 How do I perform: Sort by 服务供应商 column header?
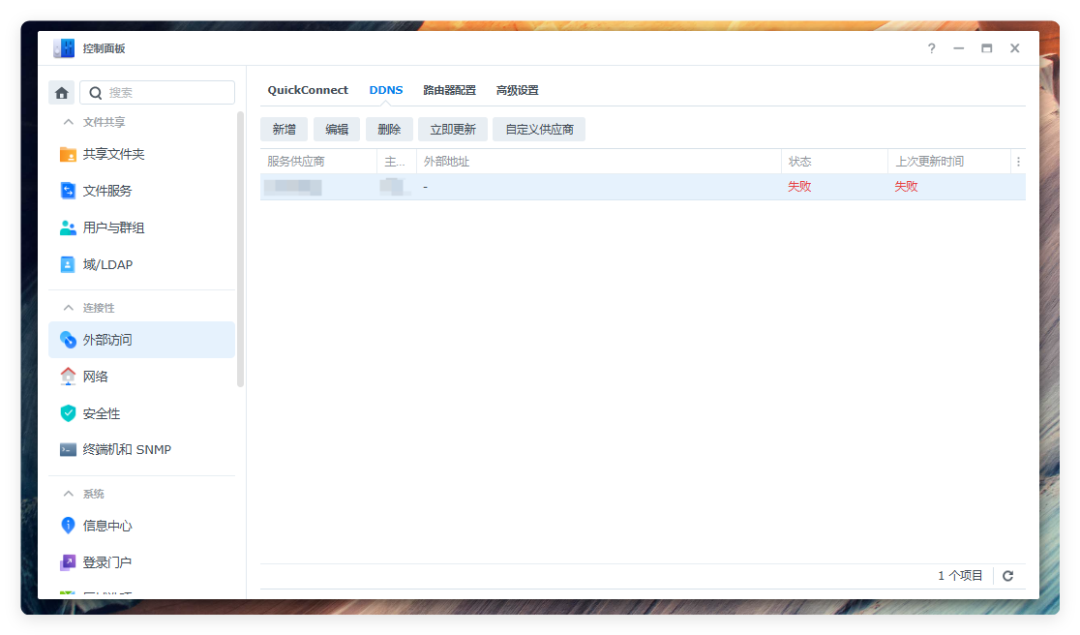[318, 162]
